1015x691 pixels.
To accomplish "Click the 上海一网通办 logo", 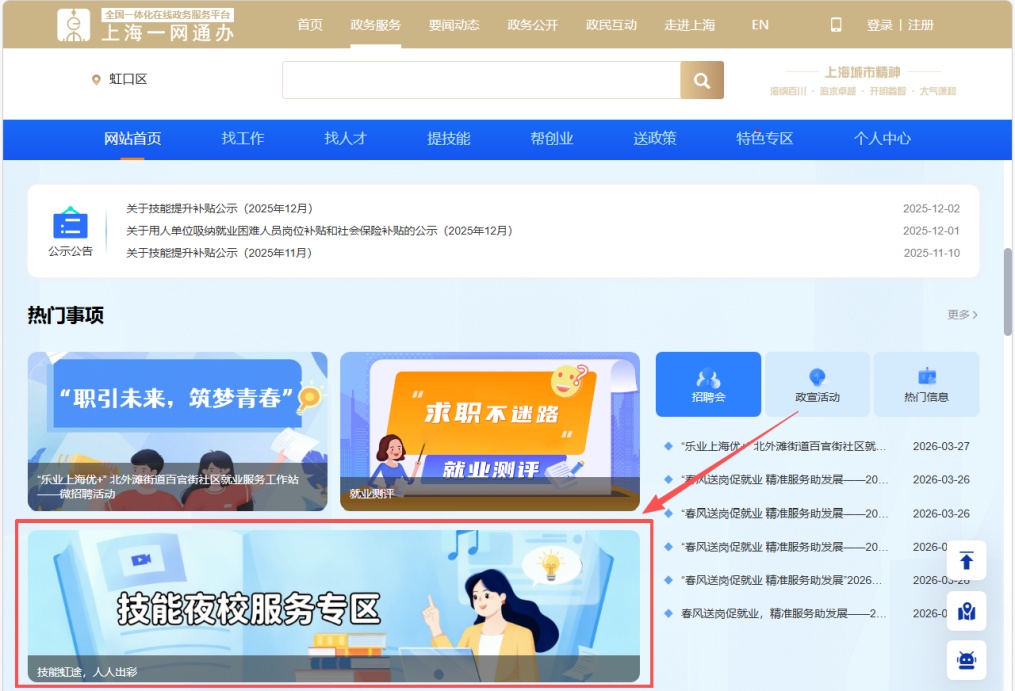I will coord(145,25).
